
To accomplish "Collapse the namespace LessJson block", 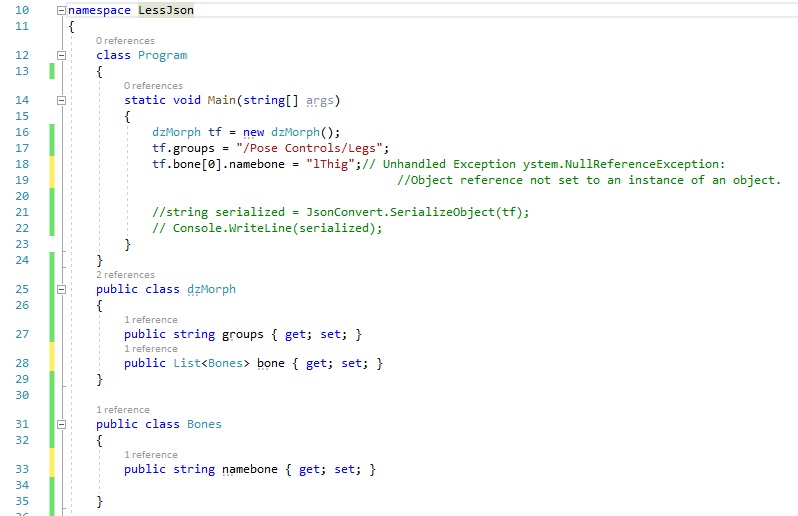I will coord(61,10).
